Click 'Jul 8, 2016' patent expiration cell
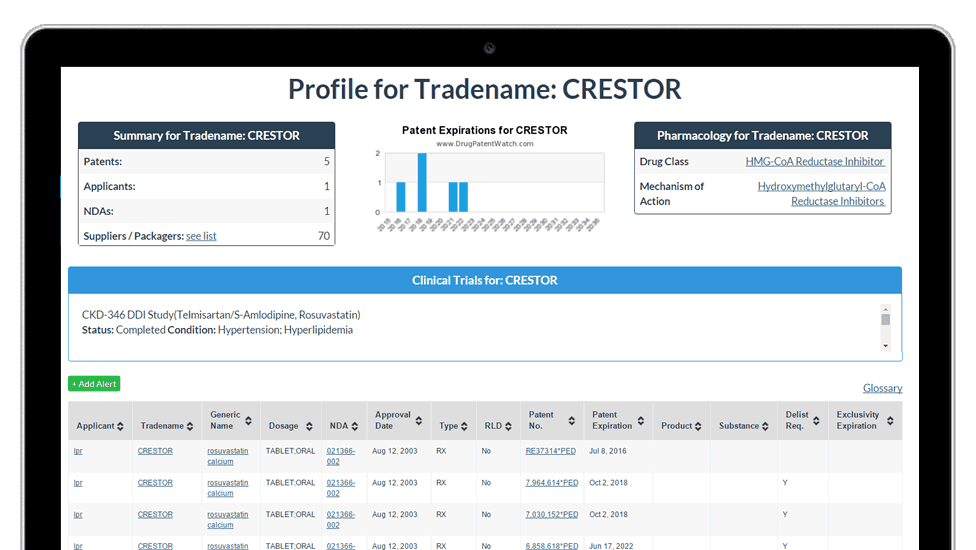This screenshot has width=976, height=550. pyautogui.click(x=608, y=451)
